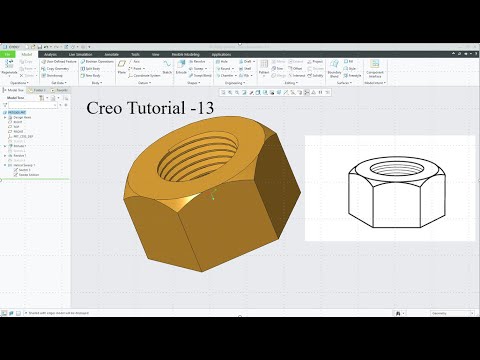Switch to the Tools tab
The height and width of the screenshot is (360, 480).
(x=135, y=54)
